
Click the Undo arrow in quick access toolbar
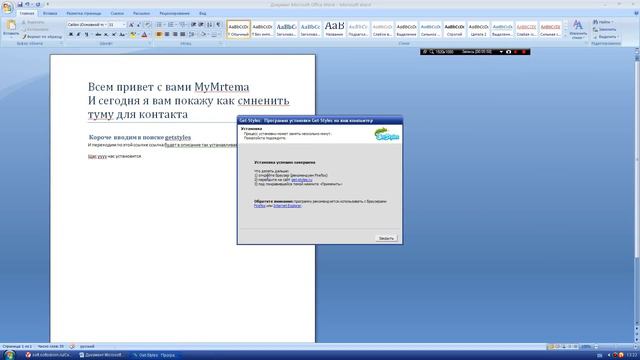coord(27,4)
